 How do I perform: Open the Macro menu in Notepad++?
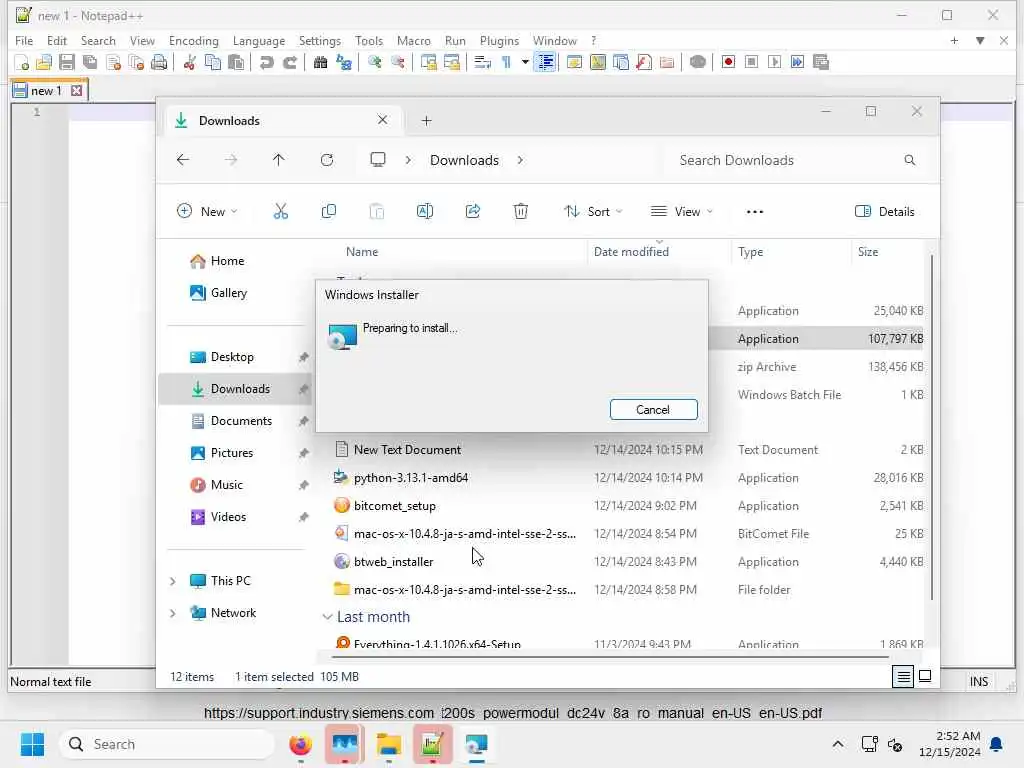click(x=413, y=40)
